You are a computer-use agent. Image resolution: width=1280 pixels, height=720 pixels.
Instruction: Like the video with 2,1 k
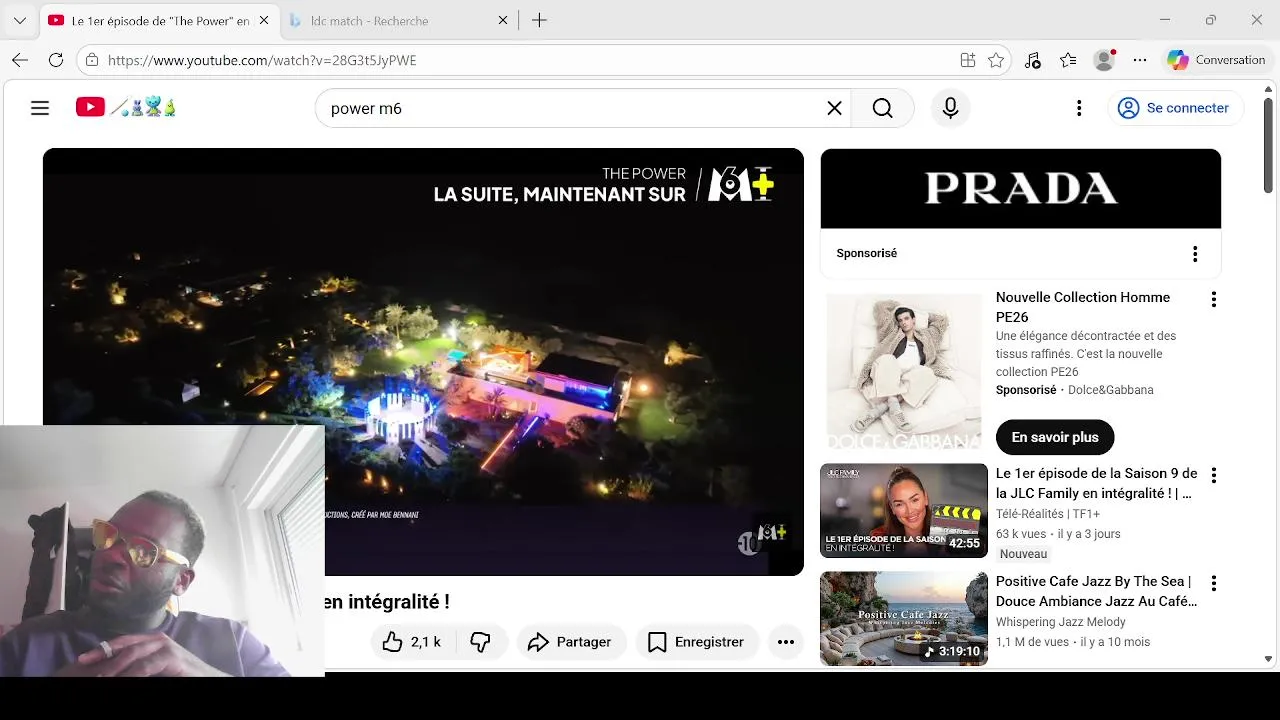pos(411,642)
